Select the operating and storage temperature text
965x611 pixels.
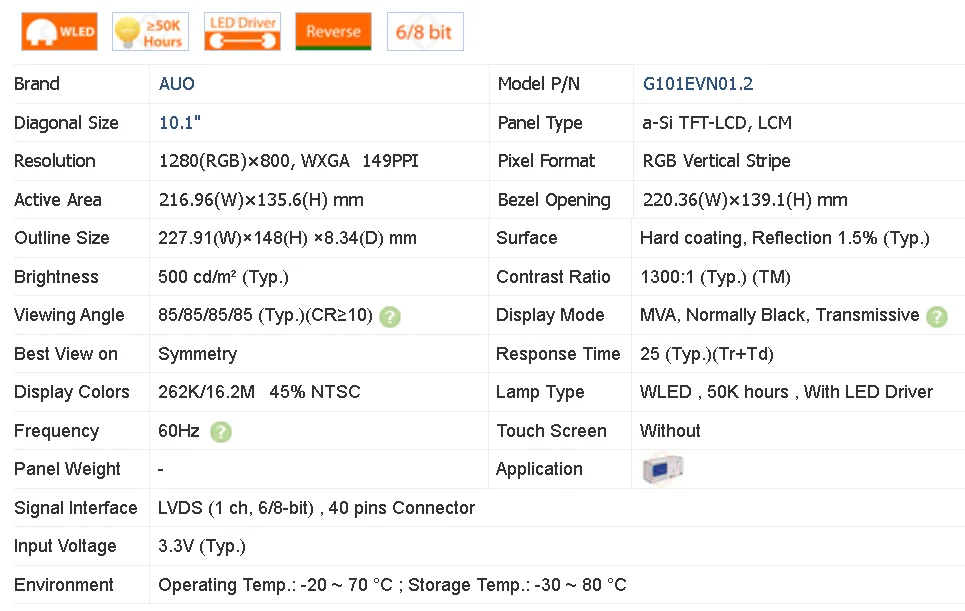coord(392,585)
